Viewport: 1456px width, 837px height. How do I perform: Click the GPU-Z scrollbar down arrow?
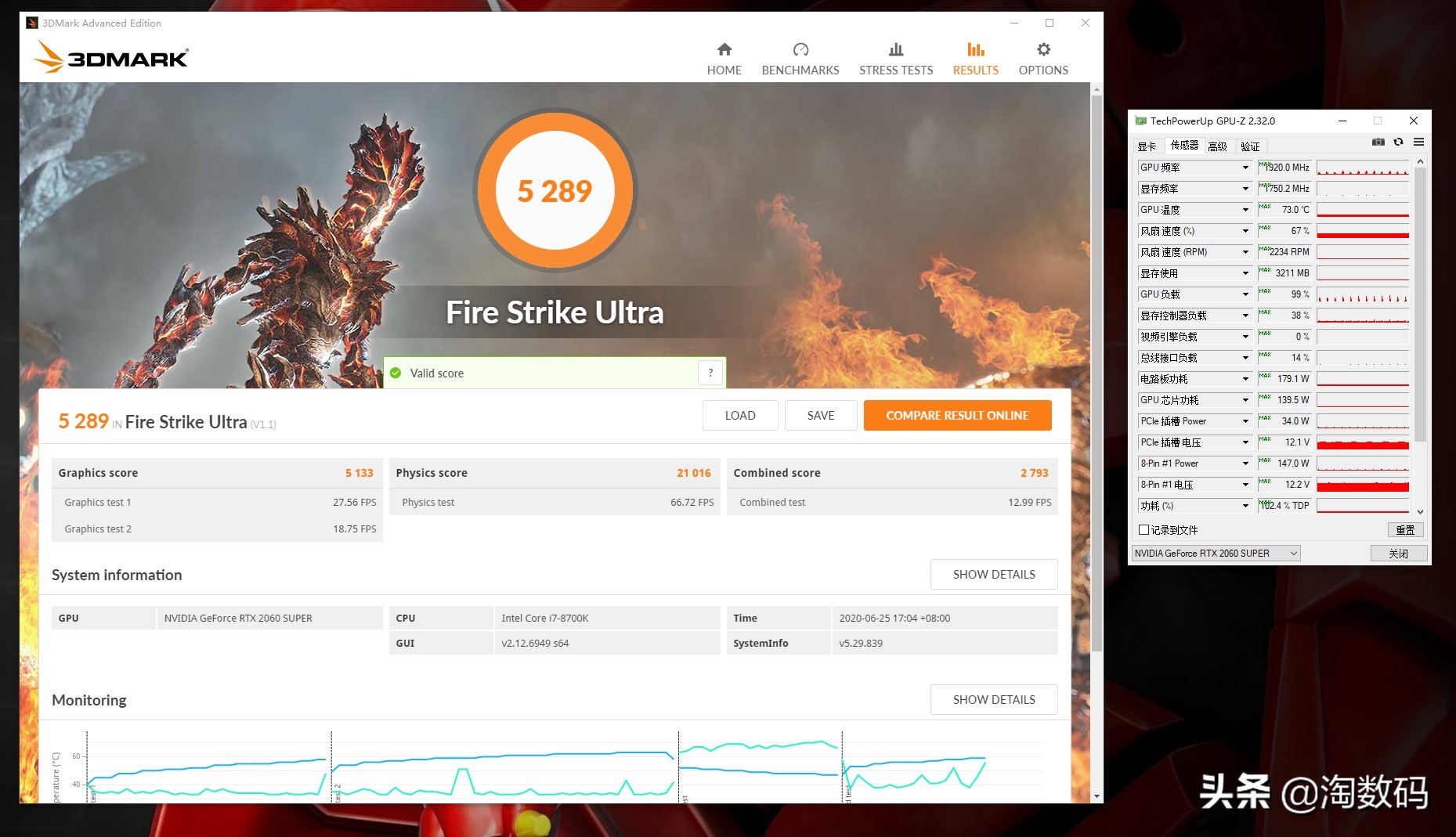click(1421, 511)
